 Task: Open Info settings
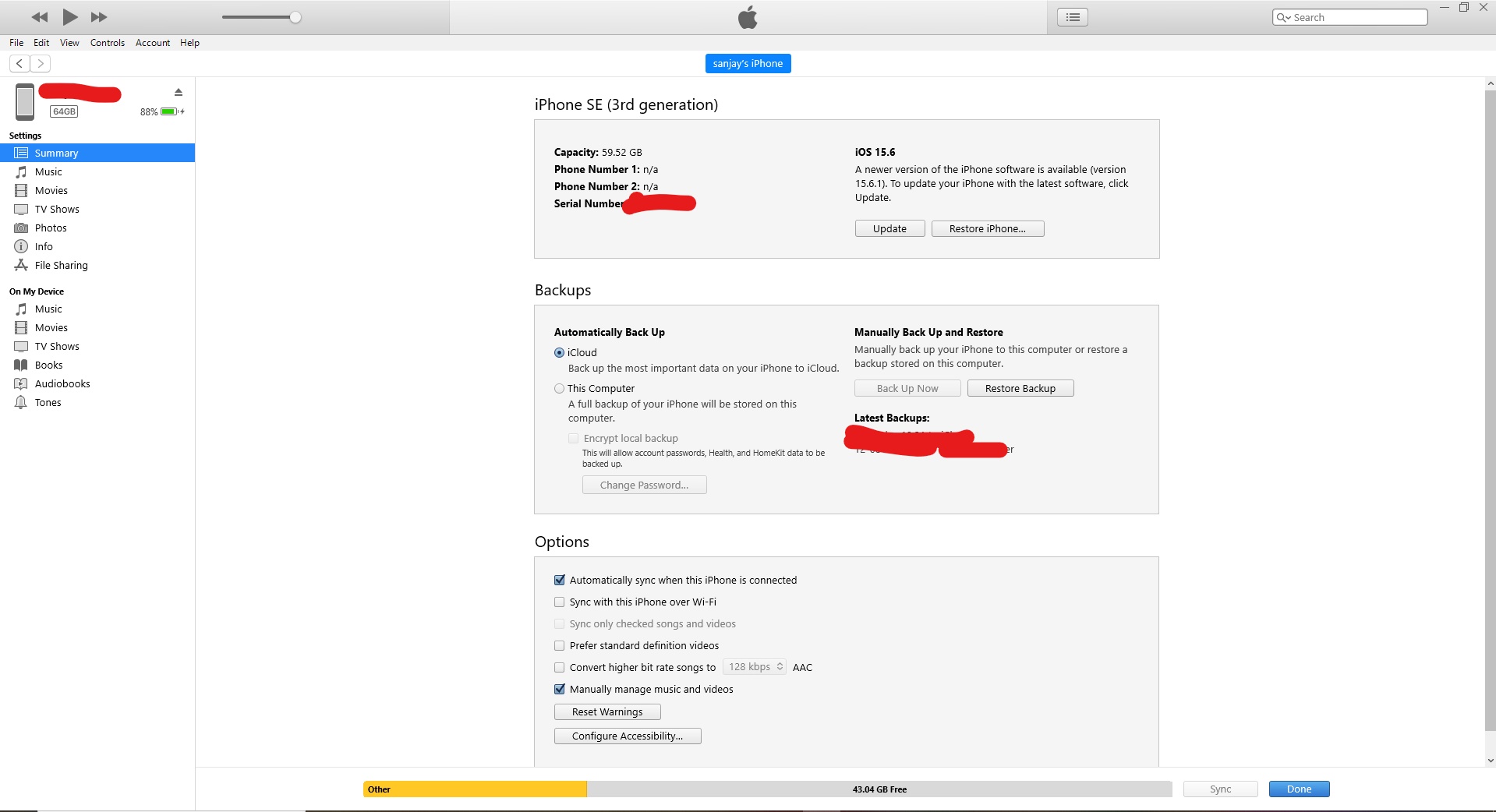(97, 246)
